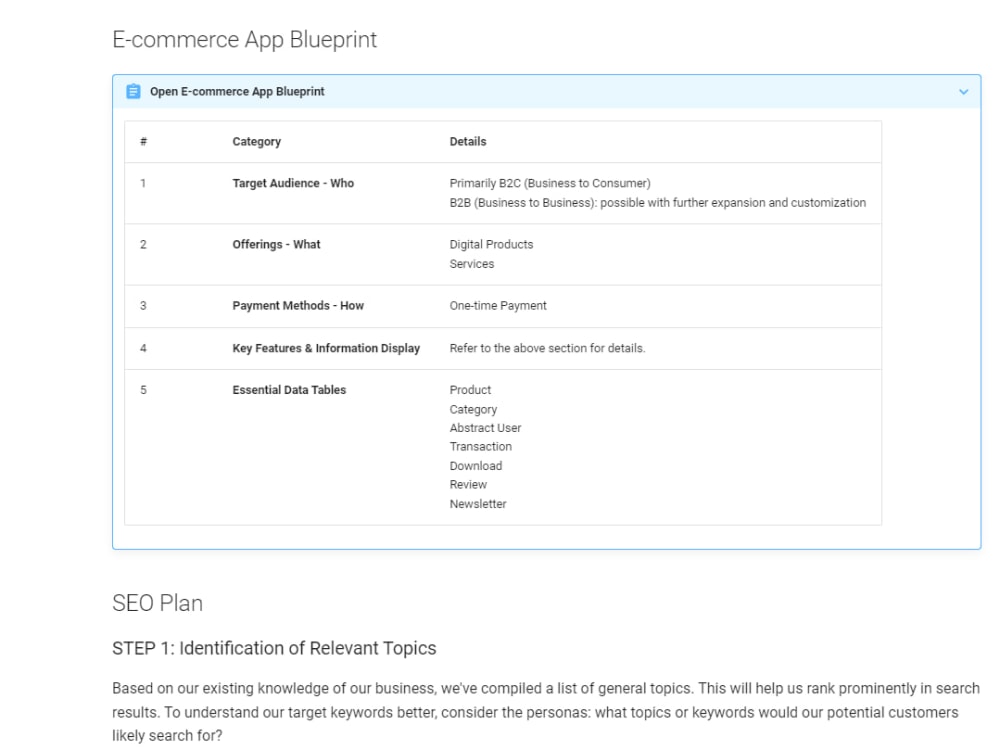Click row number 4 in the table
Image resolution: width=1000 pixels, height=750 pixels.
(x=143, y=348)
